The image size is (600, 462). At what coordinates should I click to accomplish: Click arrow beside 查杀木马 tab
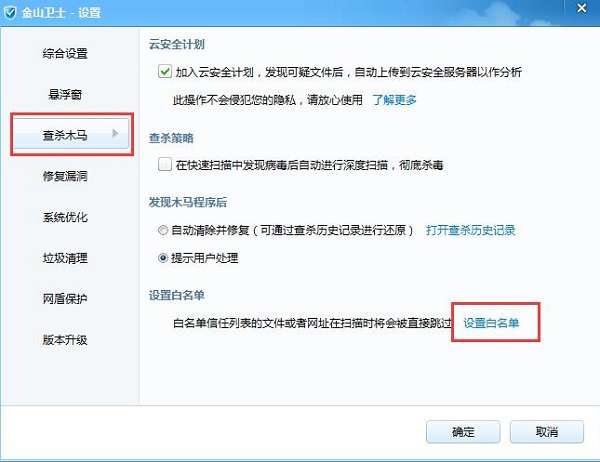115,133
